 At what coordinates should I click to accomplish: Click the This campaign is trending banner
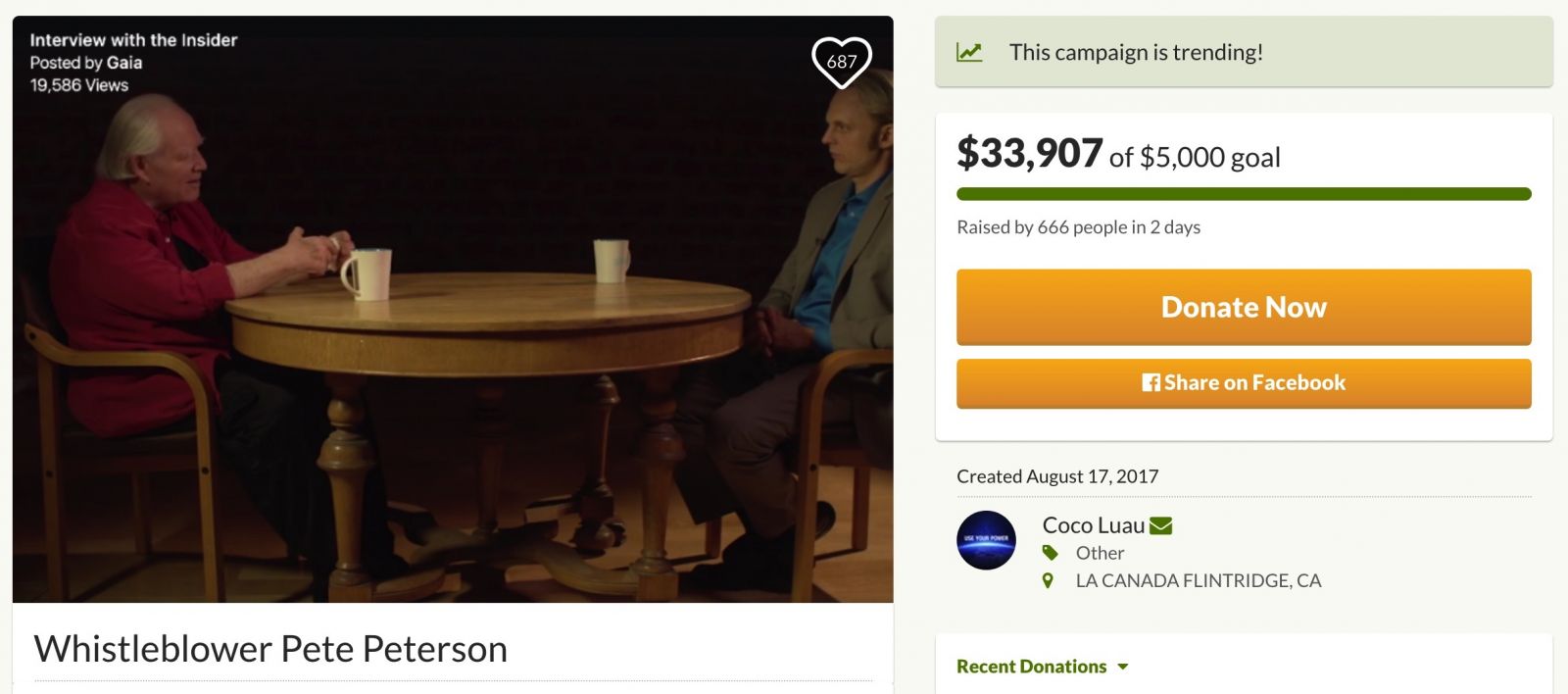[x=1244, y=52]
